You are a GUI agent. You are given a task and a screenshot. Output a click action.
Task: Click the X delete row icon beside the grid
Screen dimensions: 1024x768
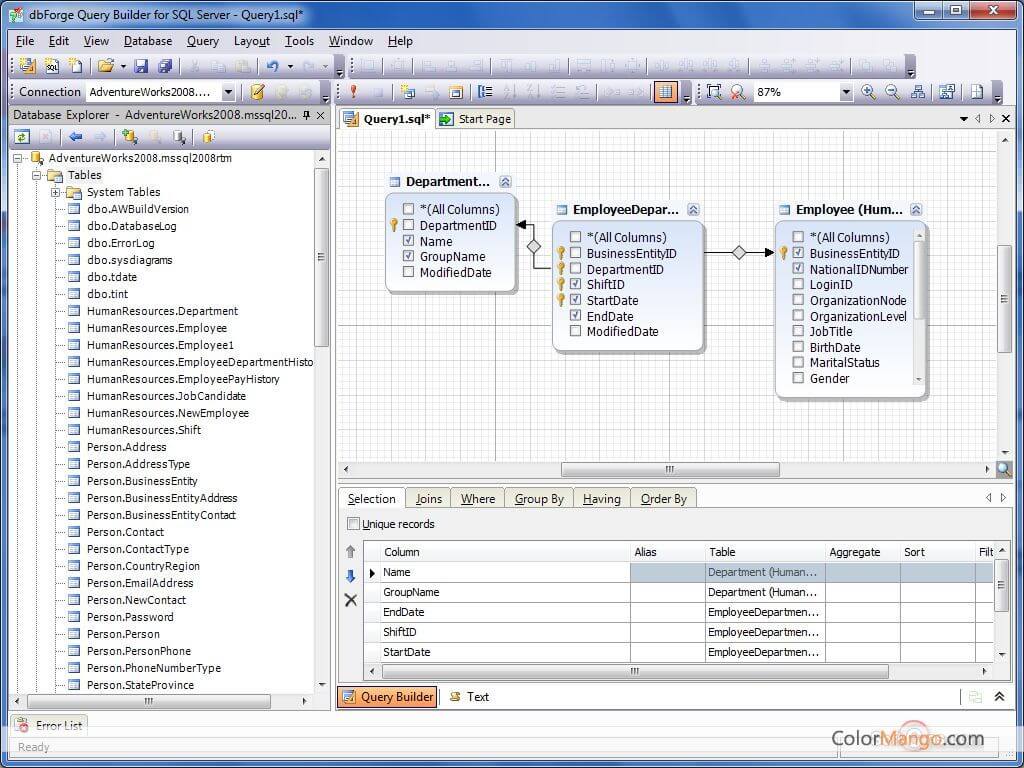point(351,600)
